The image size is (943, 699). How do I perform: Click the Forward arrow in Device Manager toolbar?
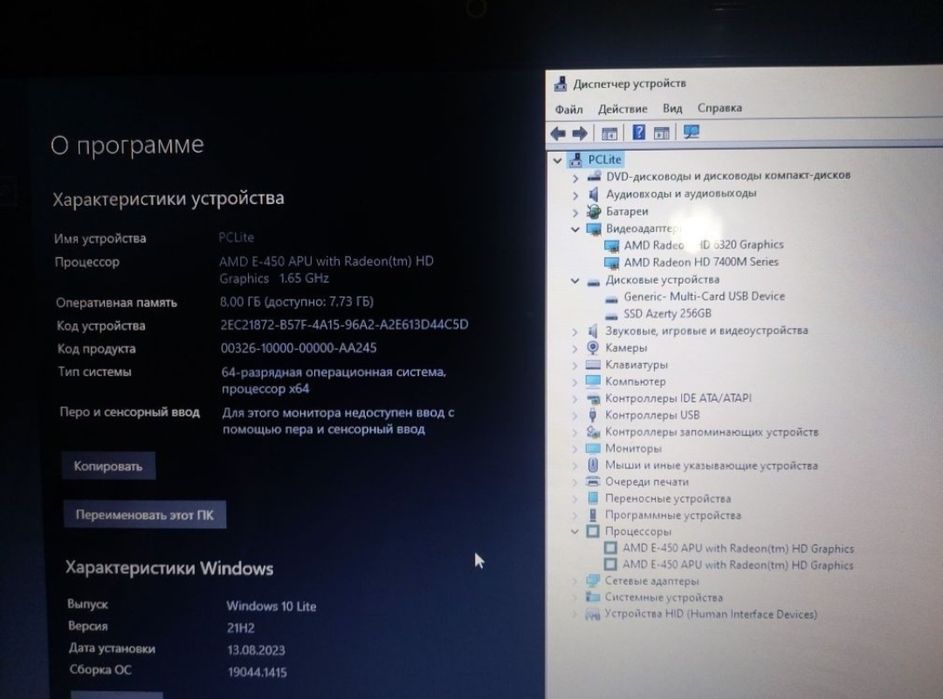coord(580,133)
